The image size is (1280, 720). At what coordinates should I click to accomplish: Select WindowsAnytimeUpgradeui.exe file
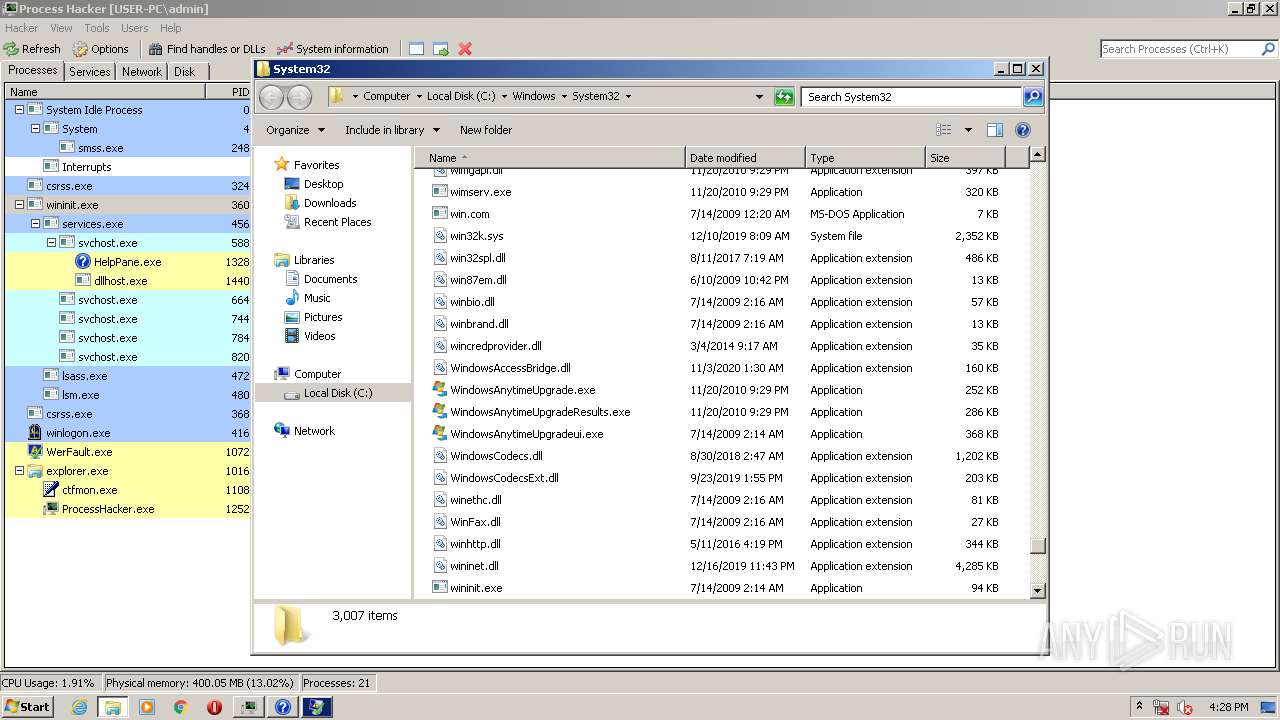(526, 434)
